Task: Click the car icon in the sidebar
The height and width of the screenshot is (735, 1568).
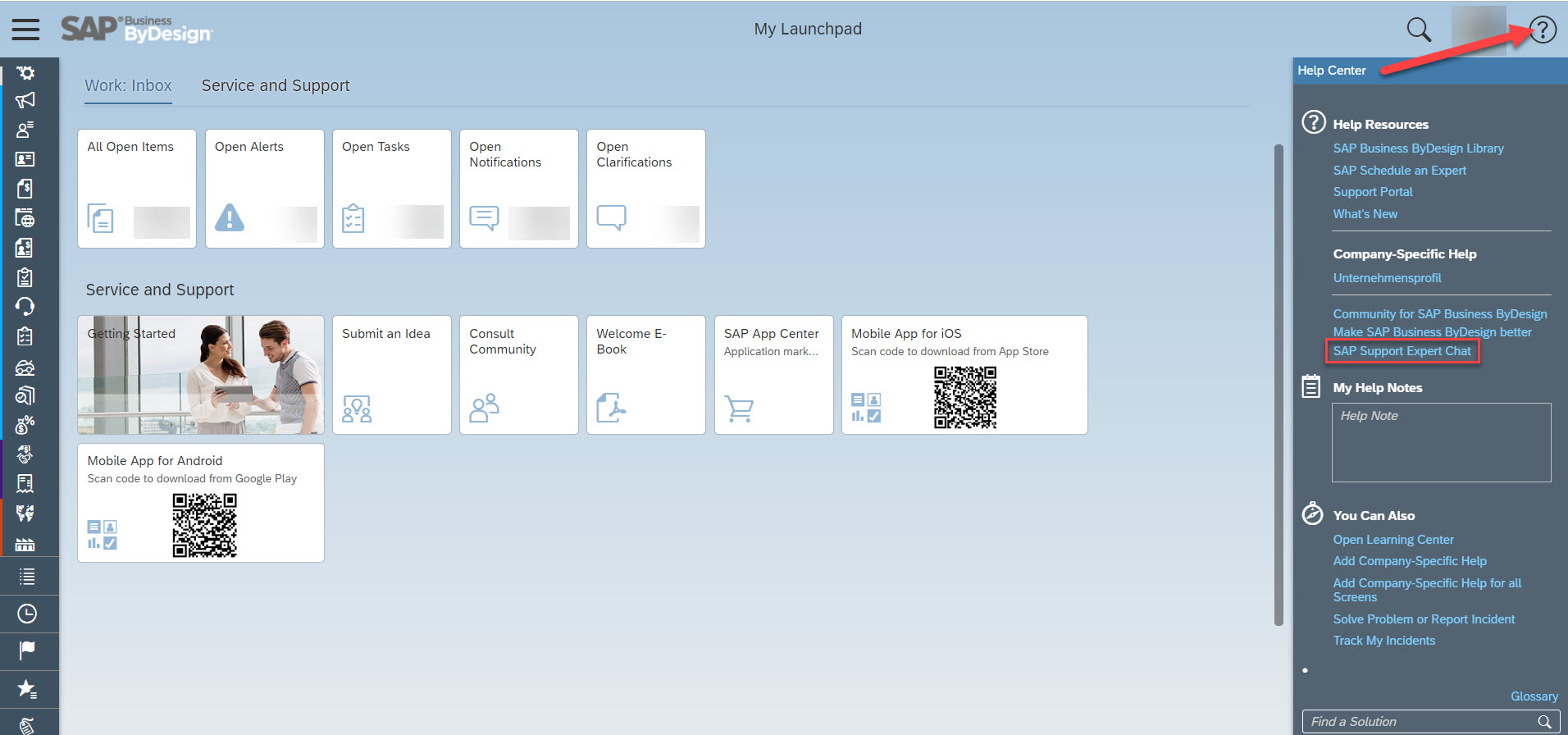Action: pos(25,367)
